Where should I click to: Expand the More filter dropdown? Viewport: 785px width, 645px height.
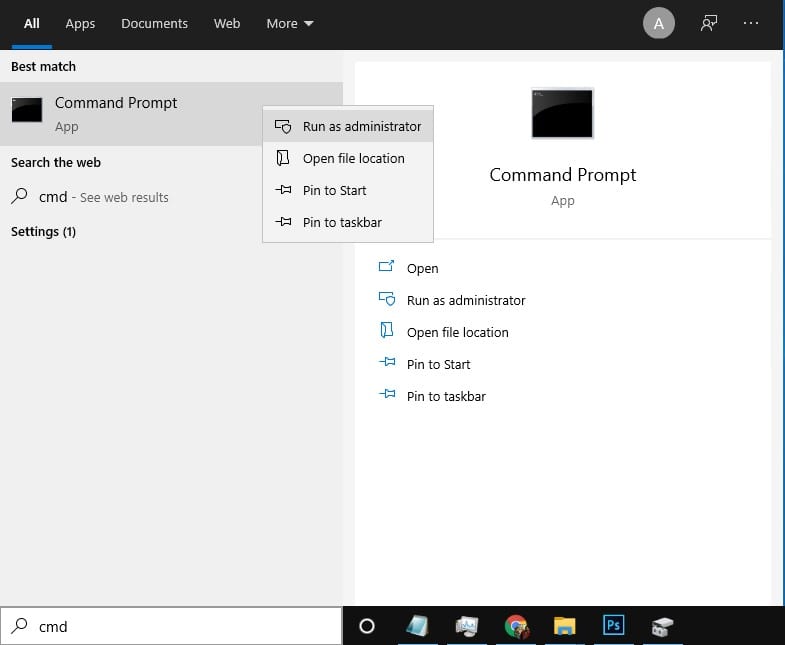coord(289,24)
